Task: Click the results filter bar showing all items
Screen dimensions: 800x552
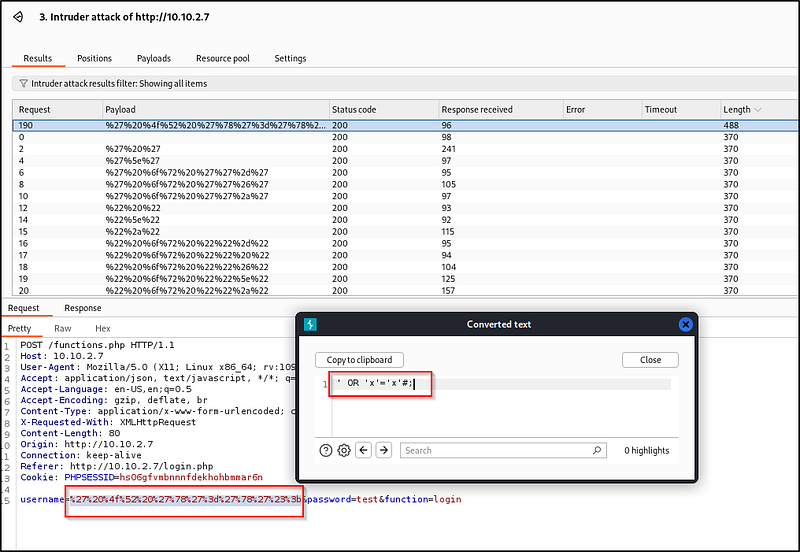Action: pos(404,83)
